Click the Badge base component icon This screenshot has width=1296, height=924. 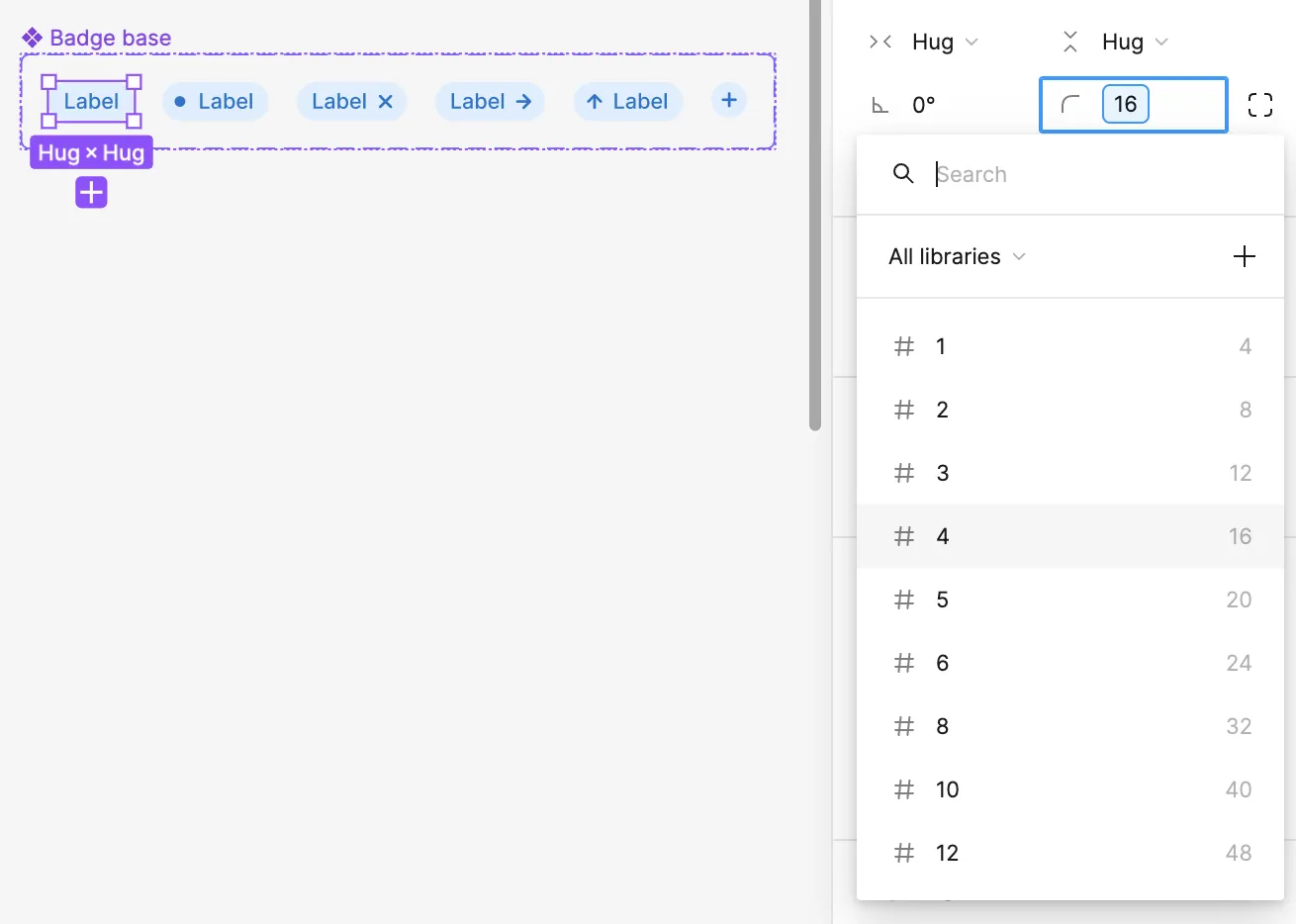pos(32,38)
